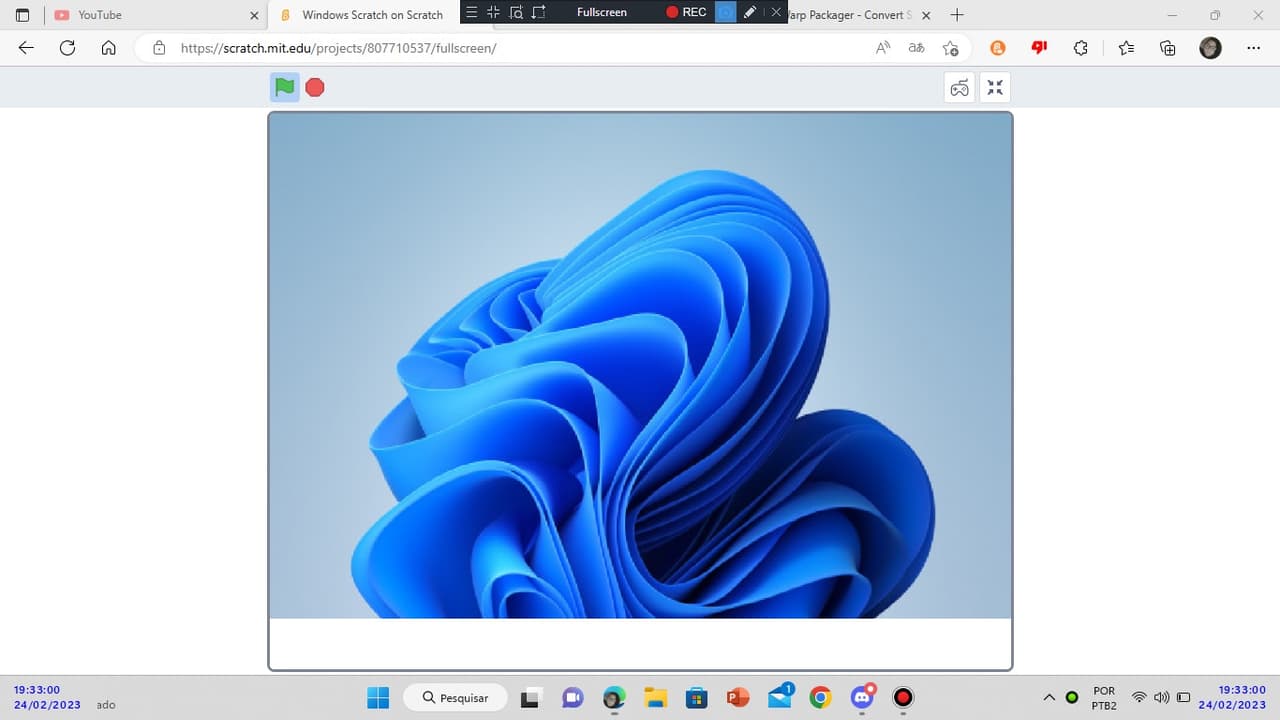Open Discord from the taskbar
The height and width of the screenshot is (720, 1280).
click(862, 696)
